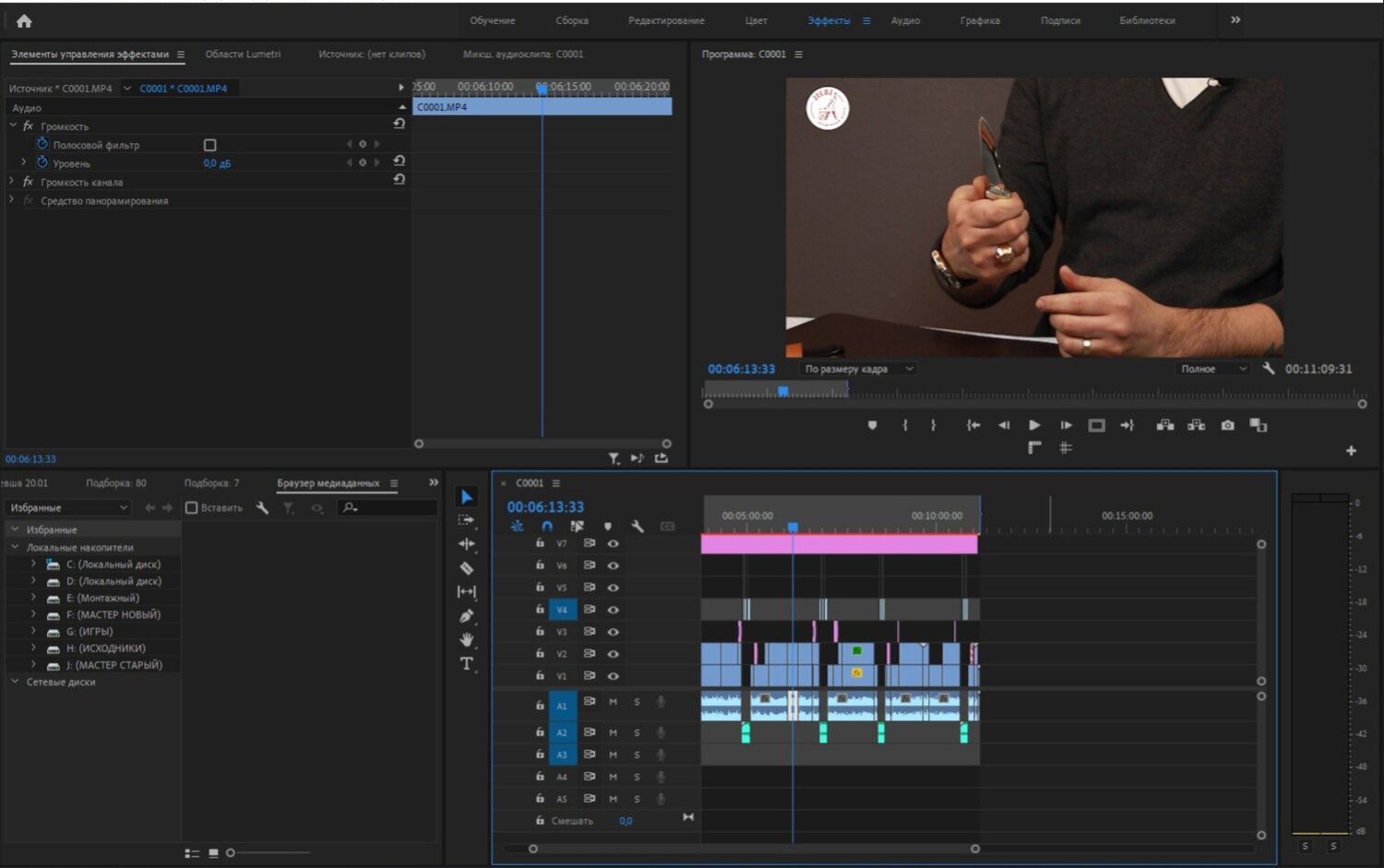Image resolution: width=1384 pixels, height=868 pixels.
Task: Go to Out point
Action: click(x=1127, y=425)
